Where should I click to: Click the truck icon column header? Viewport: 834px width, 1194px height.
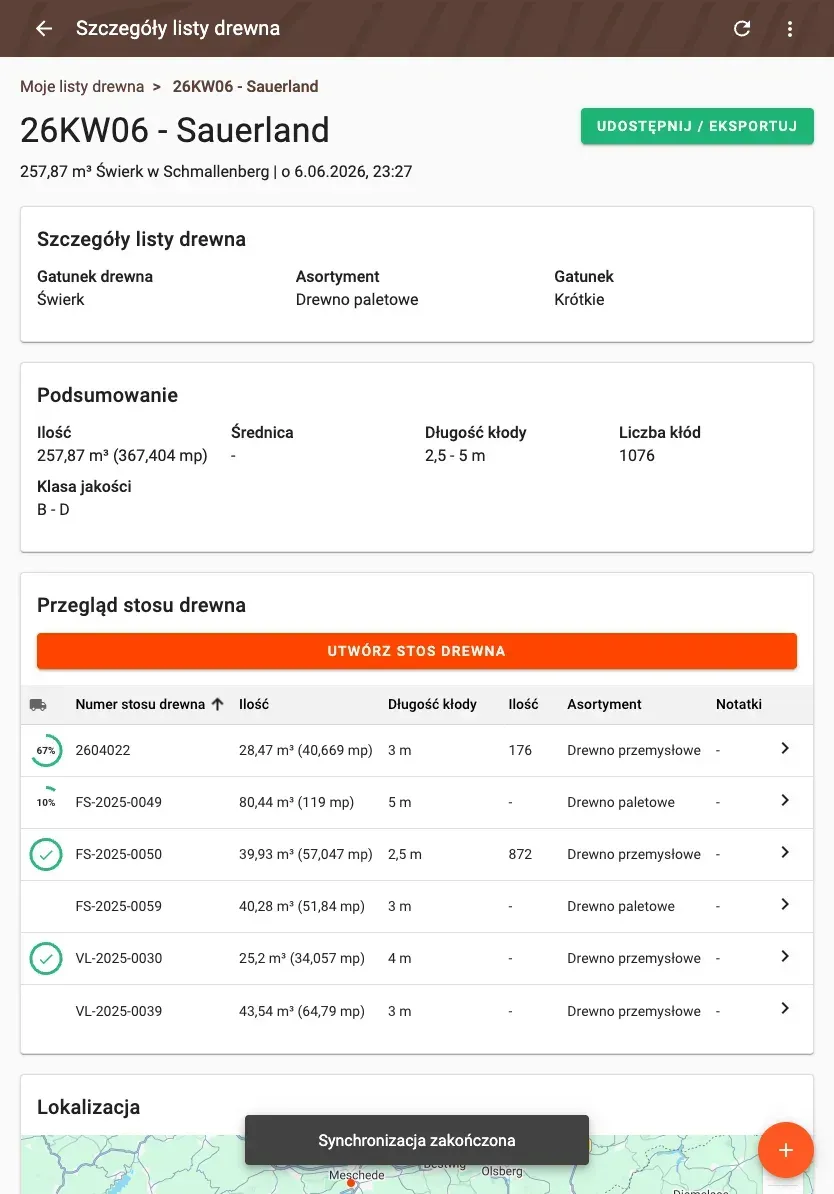click(38, 705)
